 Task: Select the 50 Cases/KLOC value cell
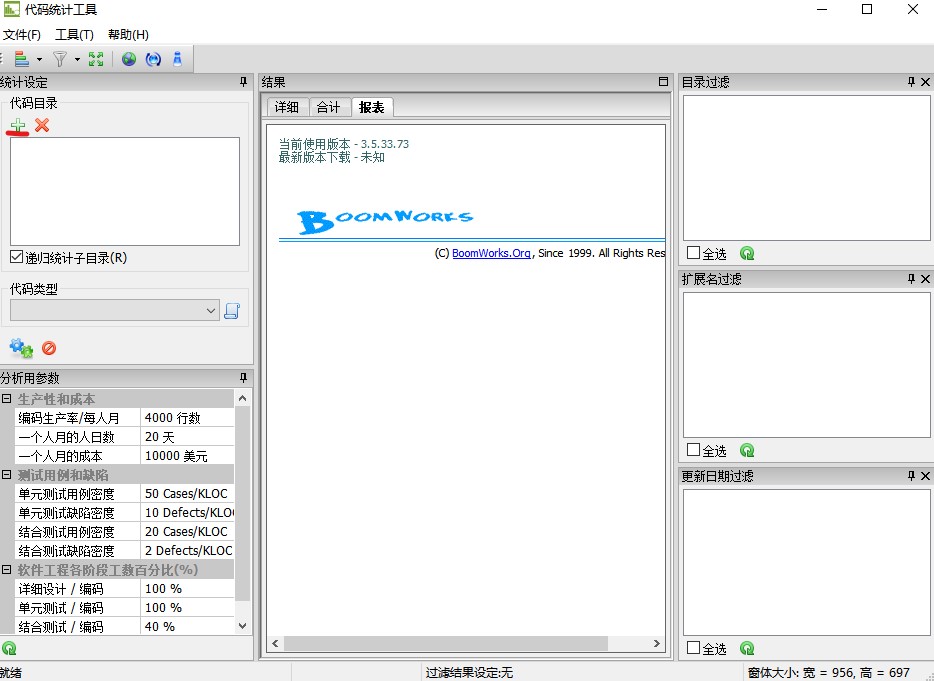point(187,493)
